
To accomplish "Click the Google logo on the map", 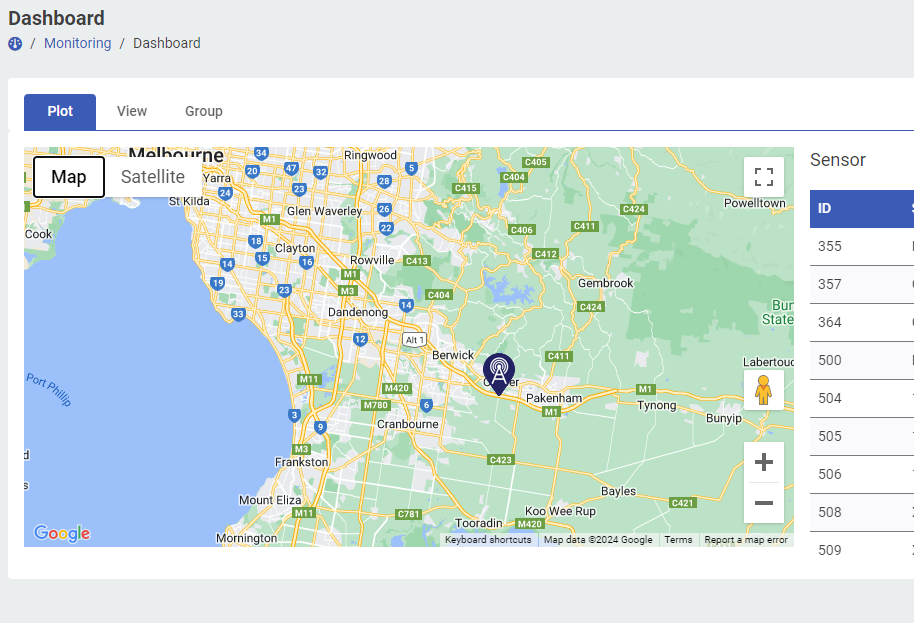I will click(61, 533).
